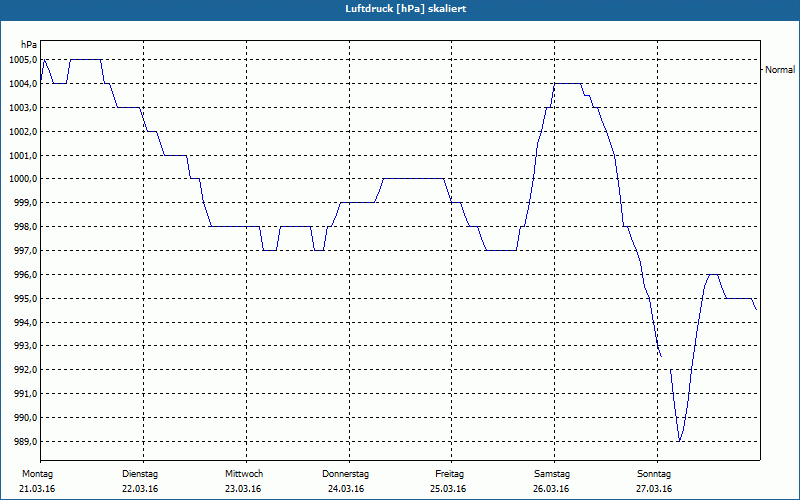Click the 'Montag' day label
The height and width of the screenshot is (500, 800).
point(37,474)
